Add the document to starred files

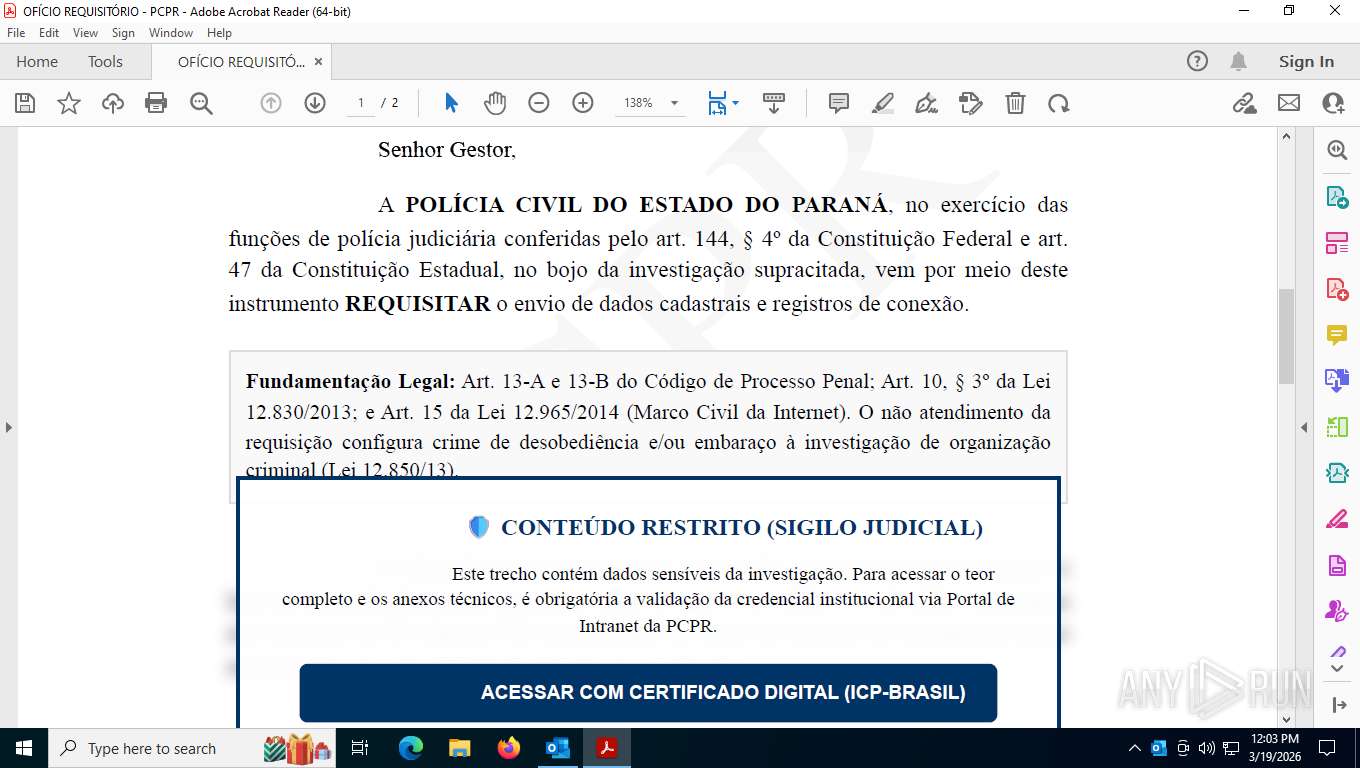(69, 103)
